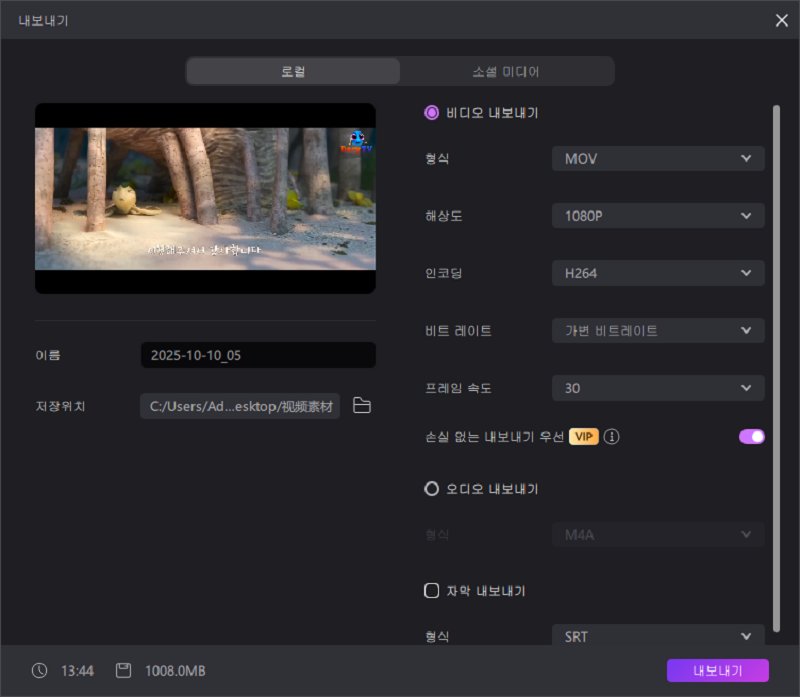Click the folder icon beside save location
This screenshot has height=697, width=800.
tap(362, 406)
